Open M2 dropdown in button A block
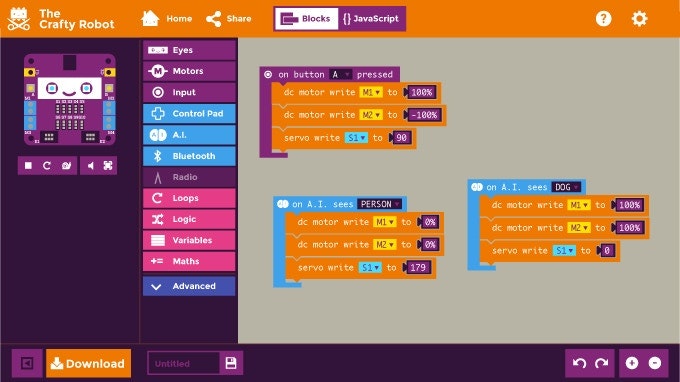 click(371, 115)
